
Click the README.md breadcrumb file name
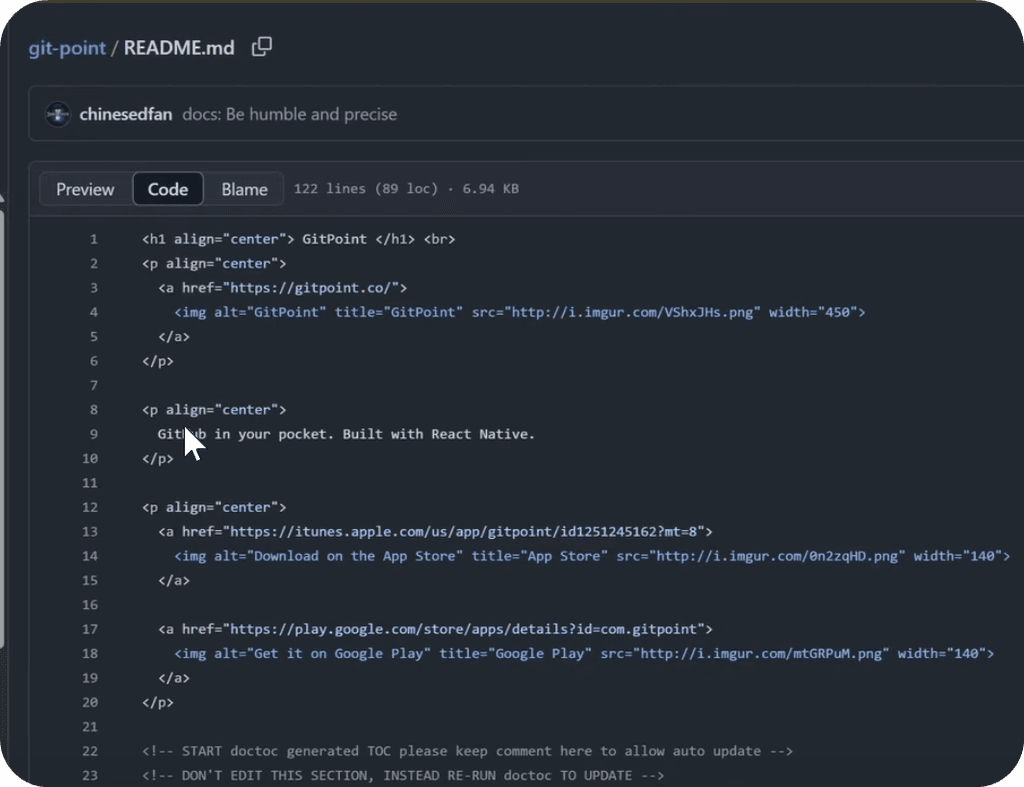point(179,48)
